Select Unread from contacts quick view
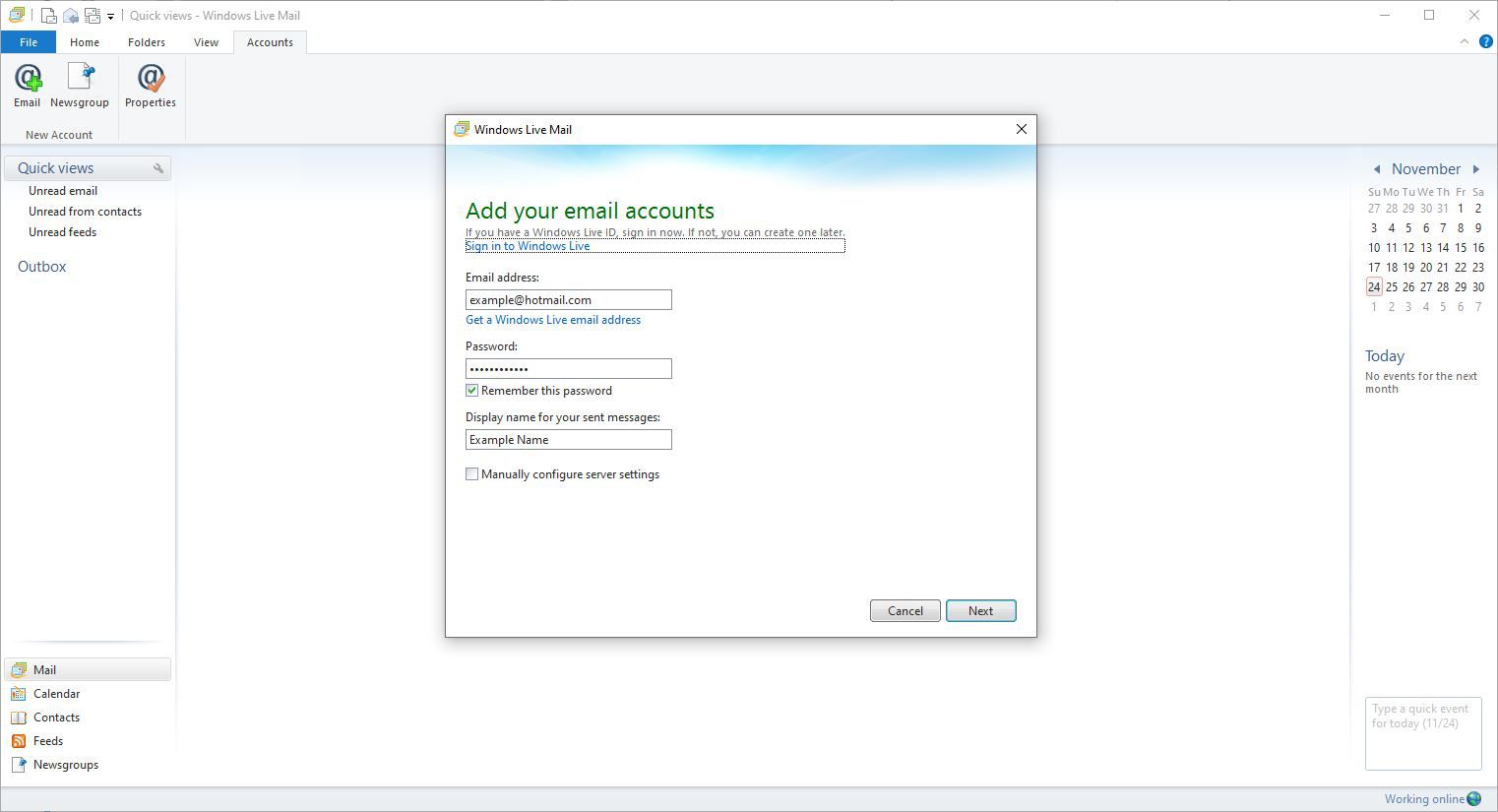The width and height of the screenshot is (1498, 812). (85, 212)
